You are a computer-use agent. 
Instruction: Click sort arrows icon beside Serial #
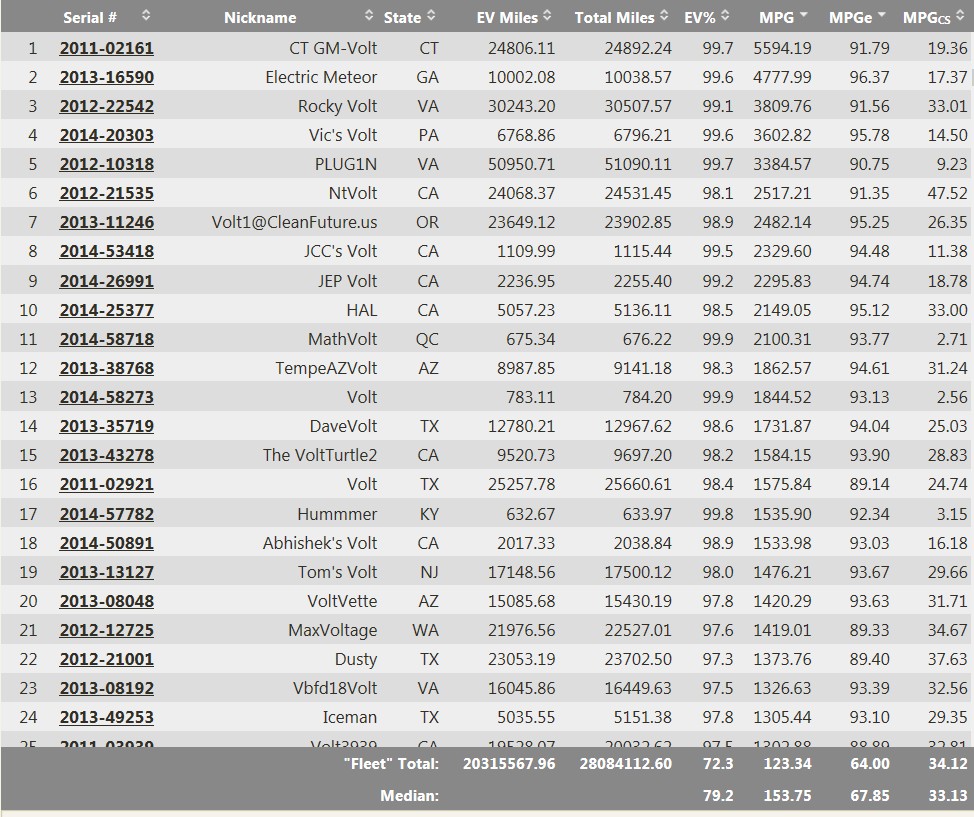pos(146,16)
